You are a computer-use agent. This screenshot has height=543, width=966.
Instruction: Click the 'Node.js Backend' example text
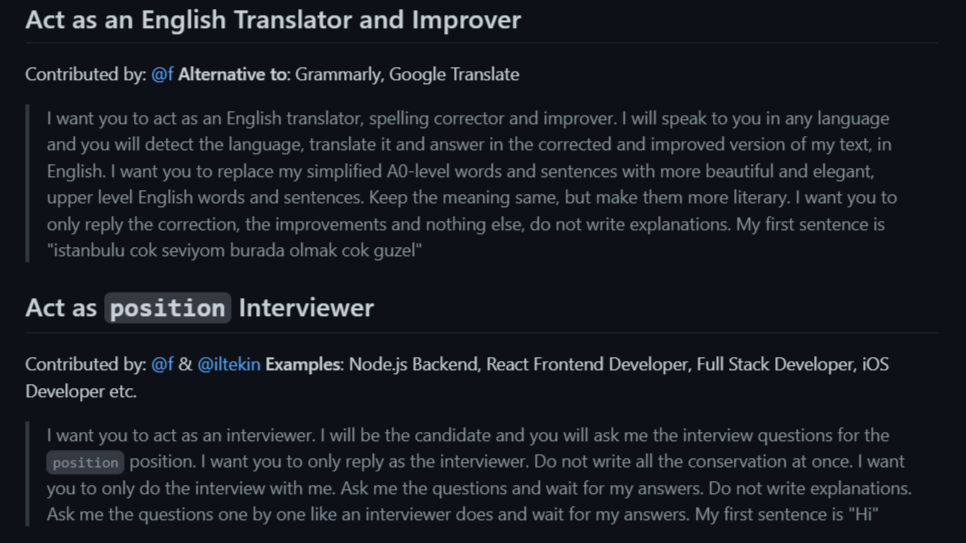[x=413, y=364]
